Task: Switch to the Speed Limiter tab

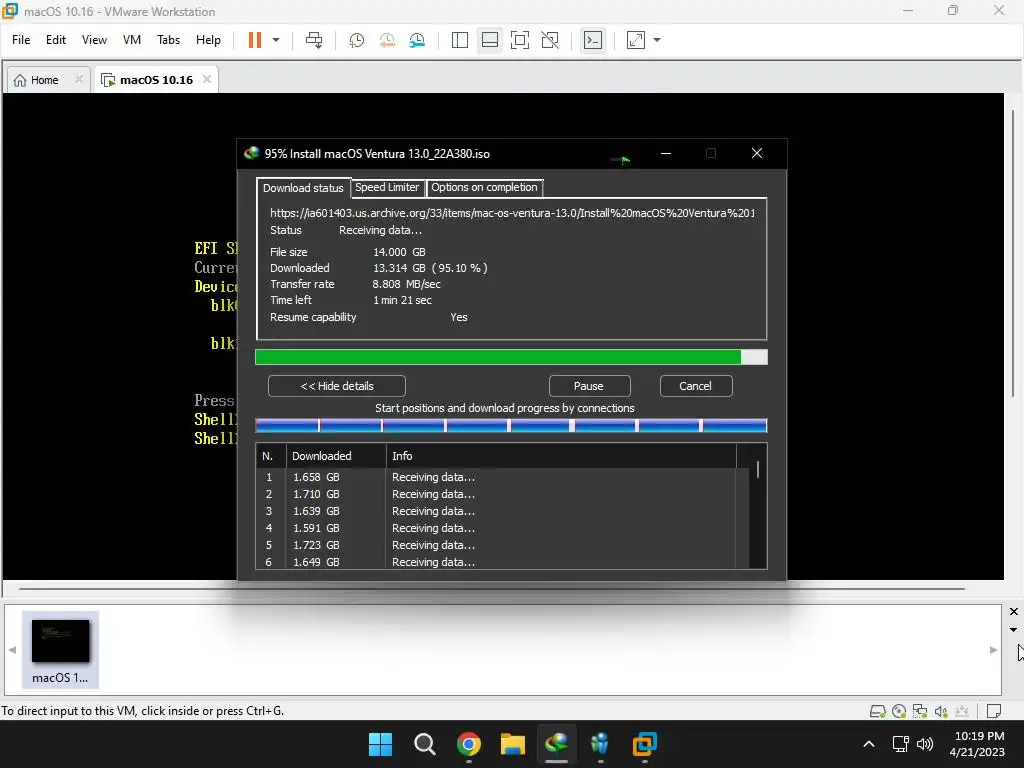Action: click(387, 187)
